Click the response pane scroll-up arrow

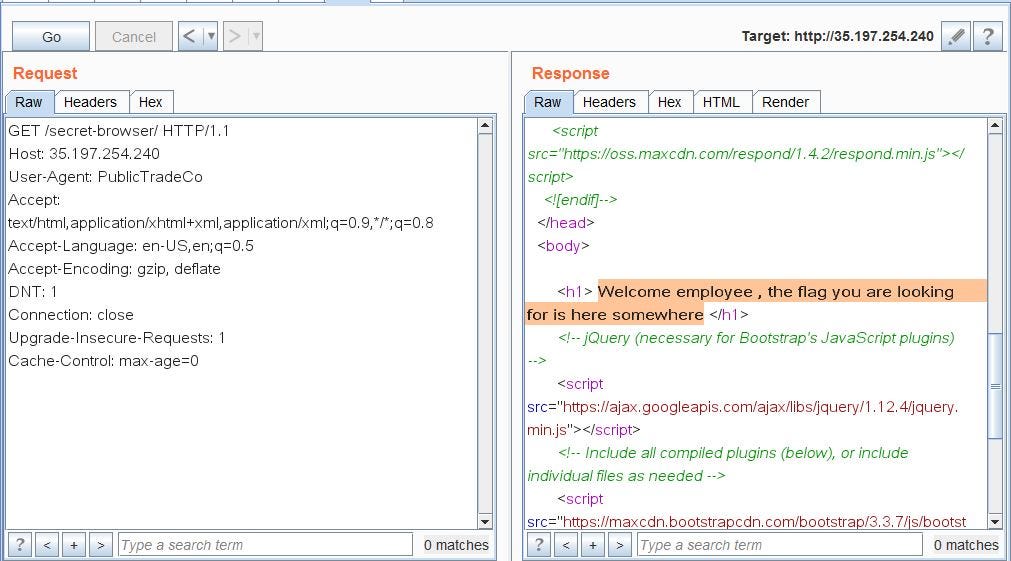coord(995,126)
